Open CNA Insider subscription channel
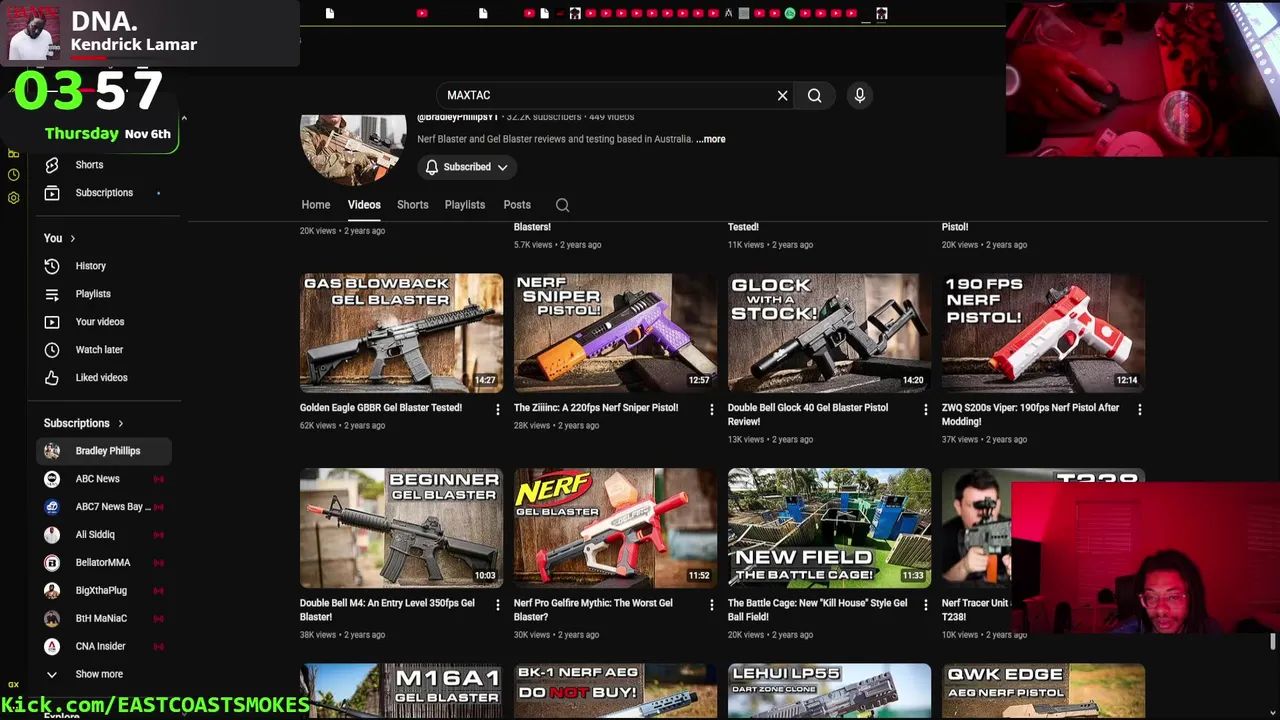 104,647
